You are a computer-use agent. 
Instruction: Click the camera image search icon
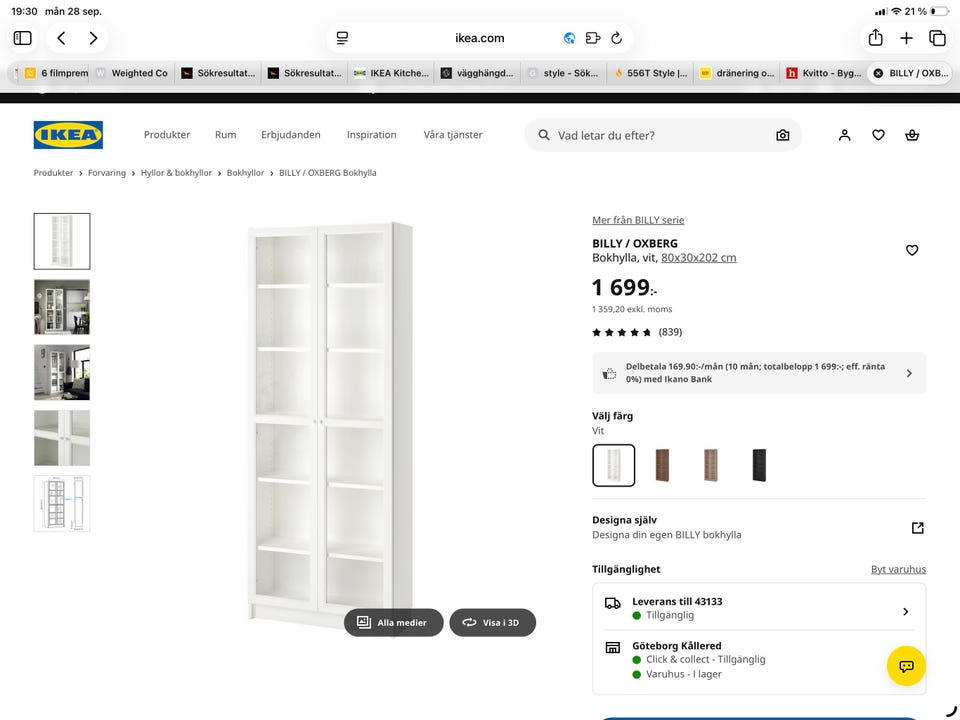tap(782, 135)
